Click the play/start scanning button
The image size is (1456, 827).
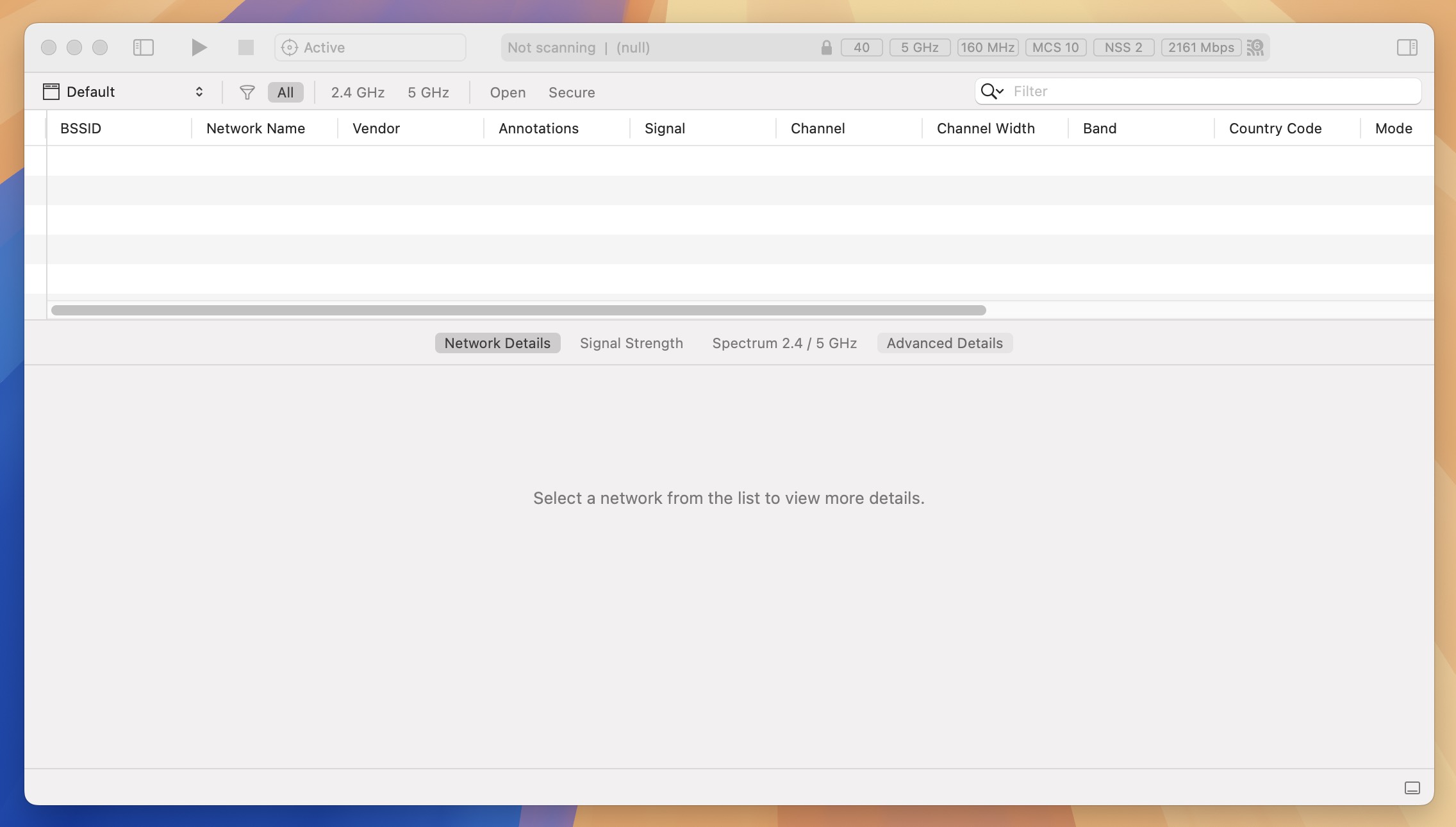coord(197,47)
